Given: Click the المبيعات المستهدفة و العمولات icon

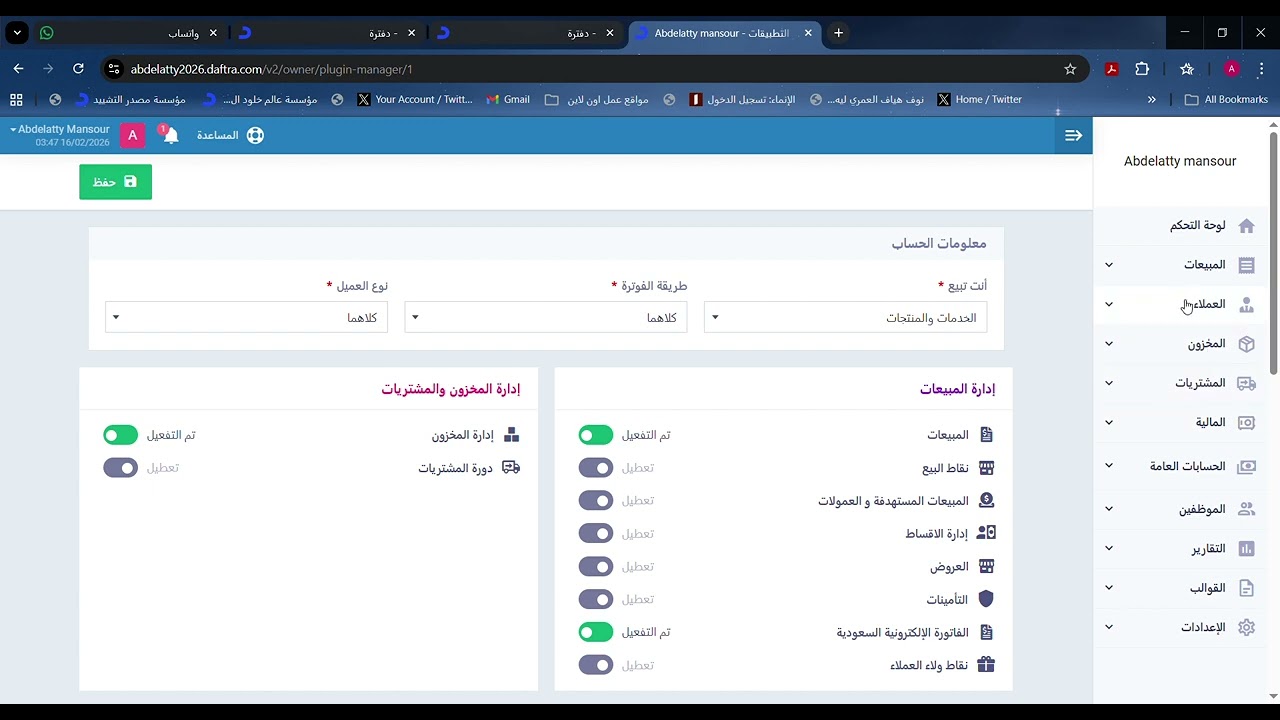Looking at the screenshot, I should pyautogui.click(x=986, y=501).
